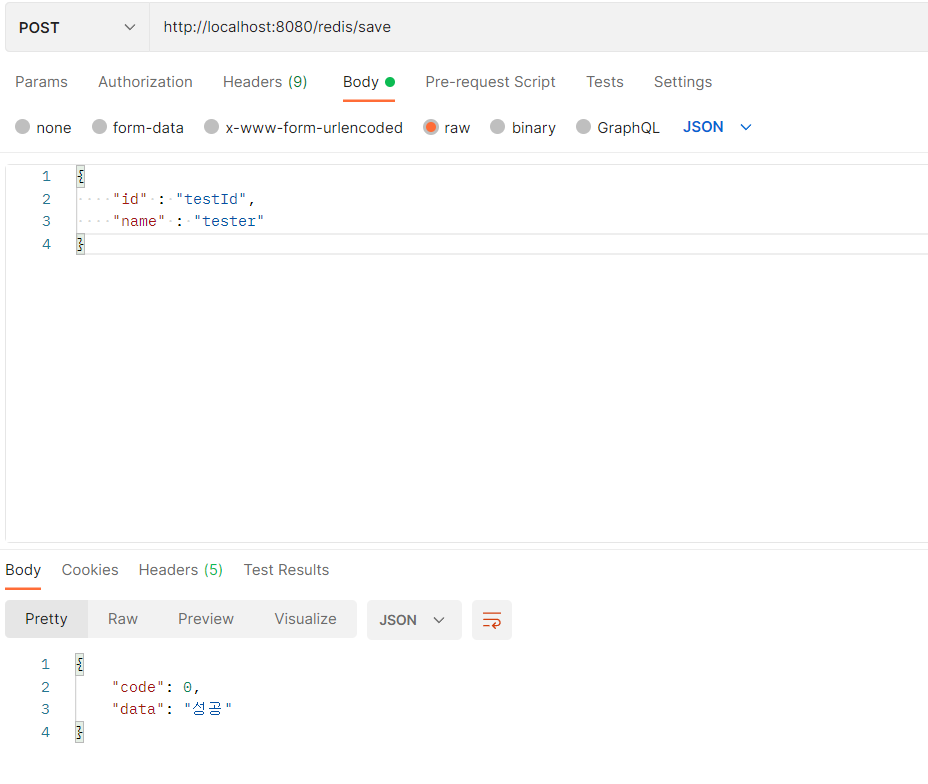The width and height of the screenshot is (928, 784).
Task: View the Pre-request Script tab
Action: [x=490, y=82]
